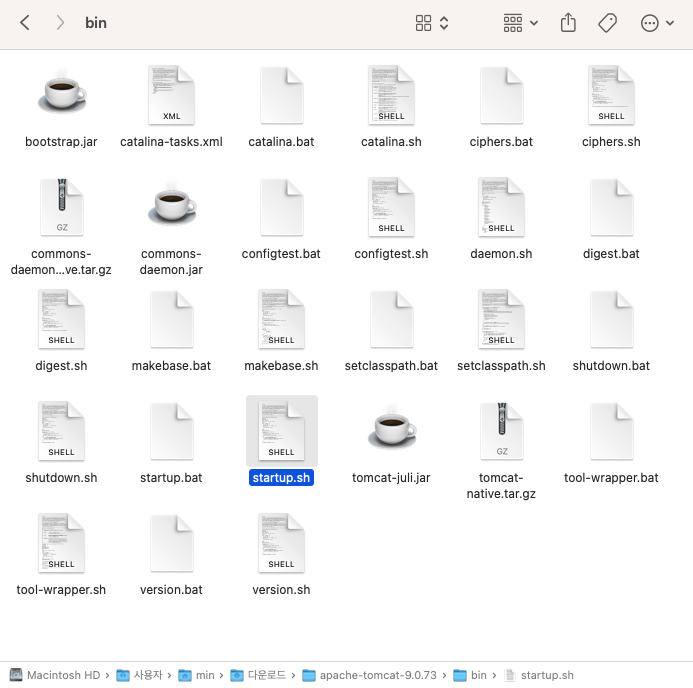Select the commons-daemon.jar coffee cup icon
Screen dimensions: 693x688
pos(172,205)
